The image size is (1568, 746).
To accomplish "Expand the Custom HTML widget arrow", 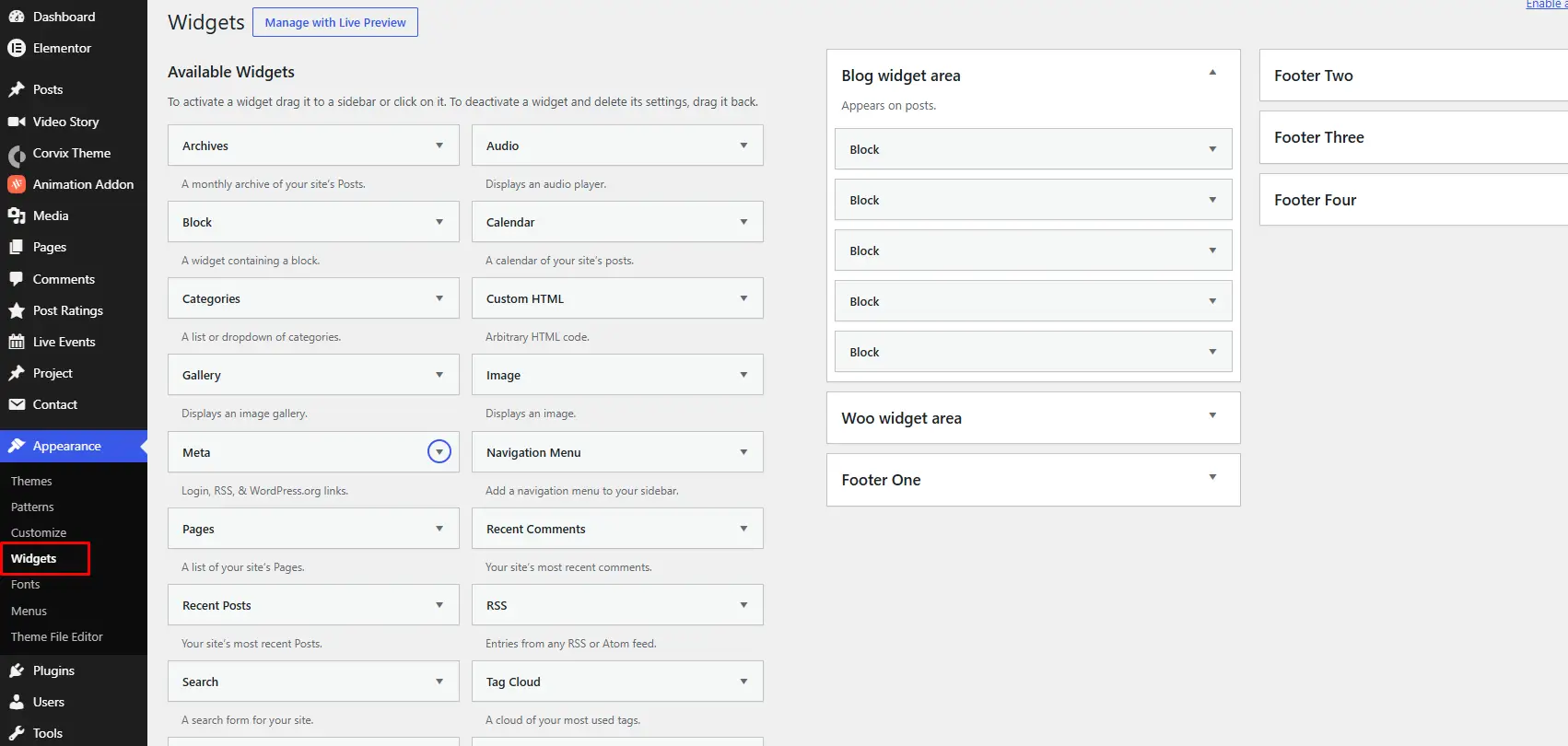I will pyautogui.click(x=743, y=298).
